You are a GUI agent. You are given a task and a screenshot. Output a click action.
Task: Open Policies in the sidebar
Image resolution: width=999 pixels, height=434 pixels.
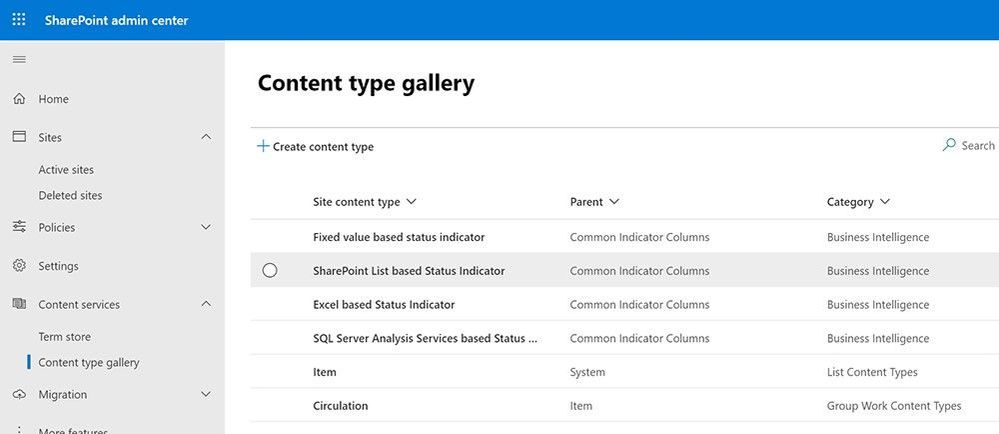(57, 228)
